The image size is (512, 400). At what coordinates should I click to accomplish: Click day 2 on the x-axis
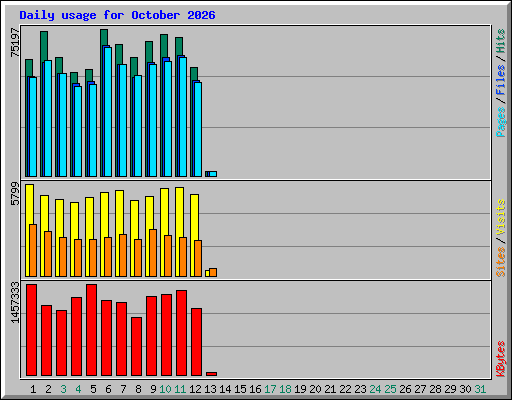(x=48, y=389)
